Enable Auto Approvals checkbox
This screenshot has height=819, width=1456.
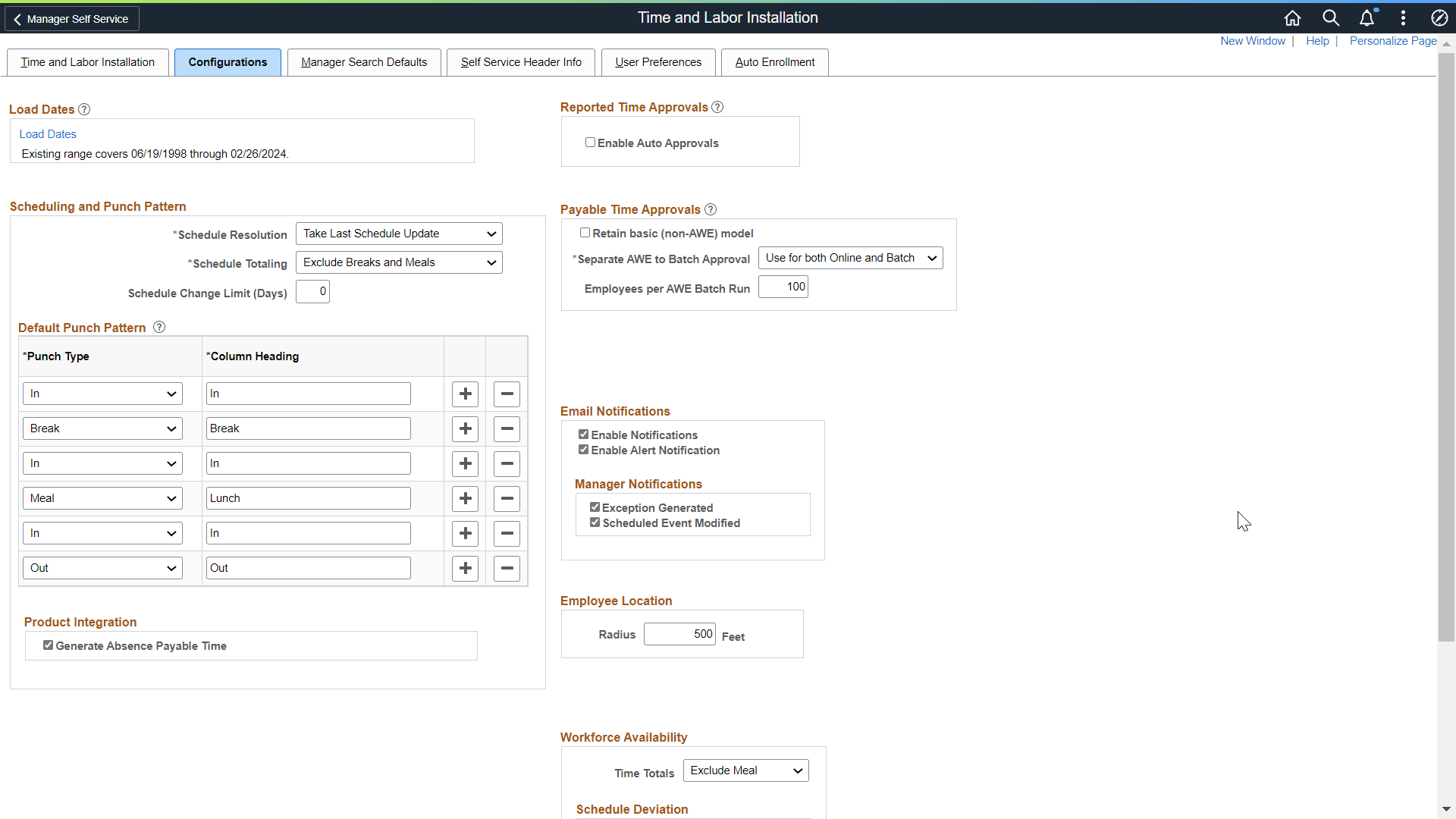[590, 142]
